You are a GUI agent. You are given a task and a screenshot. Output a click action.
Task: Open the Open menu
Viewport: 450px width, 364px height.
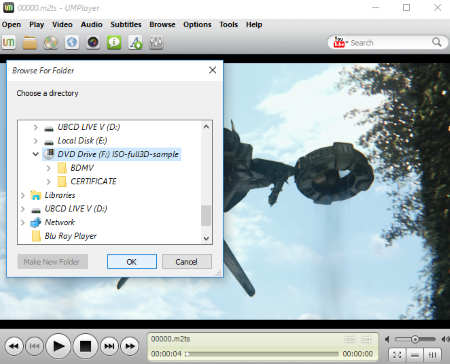[x=11, y=25]
